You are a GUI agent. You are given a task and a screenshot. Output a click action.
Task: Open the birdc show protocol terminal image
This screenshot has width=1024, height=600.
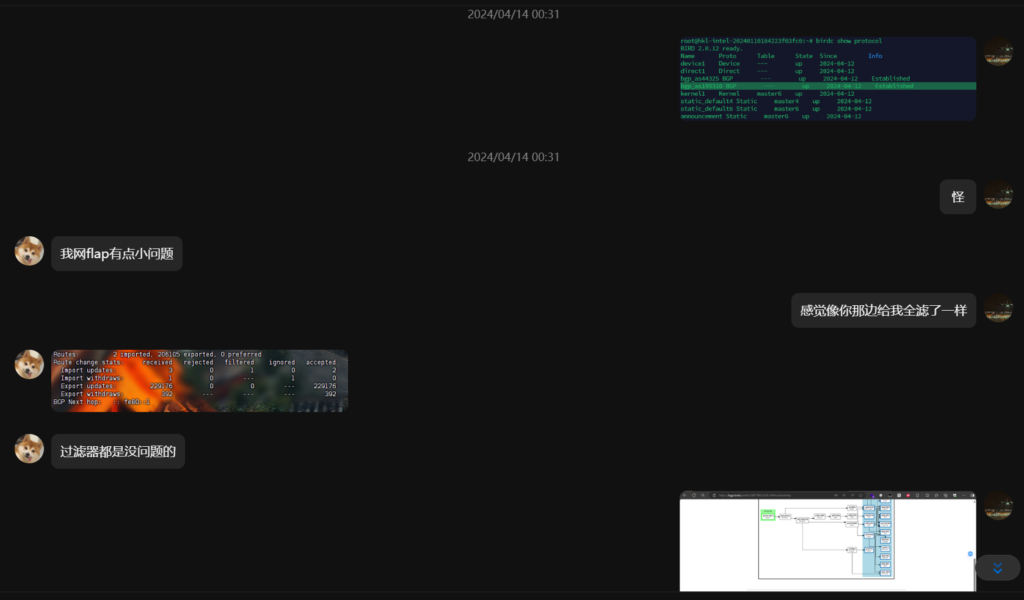point(827,78)
